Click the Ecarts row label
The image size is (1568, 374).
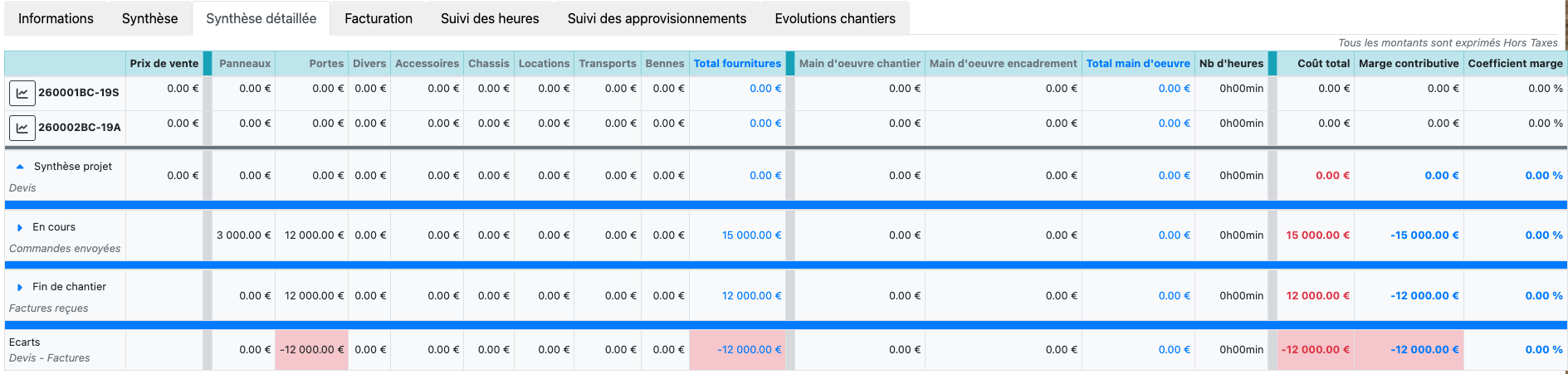click(x=25, y=342)
